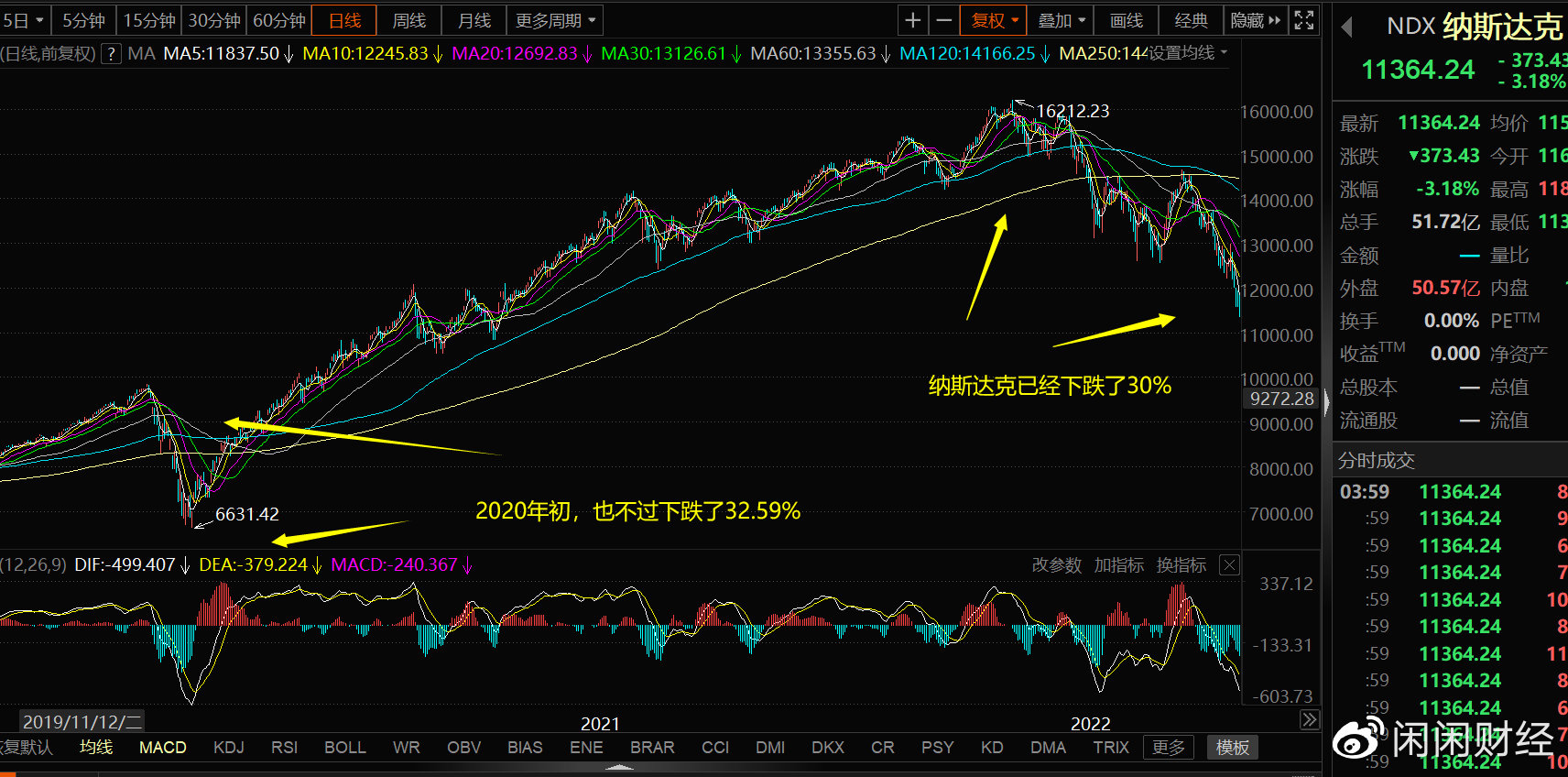The height and width of the screenshot is (777, 1568).
Task: Select the KD indicator
Action: pyautogui.click(x=993, y=748)
